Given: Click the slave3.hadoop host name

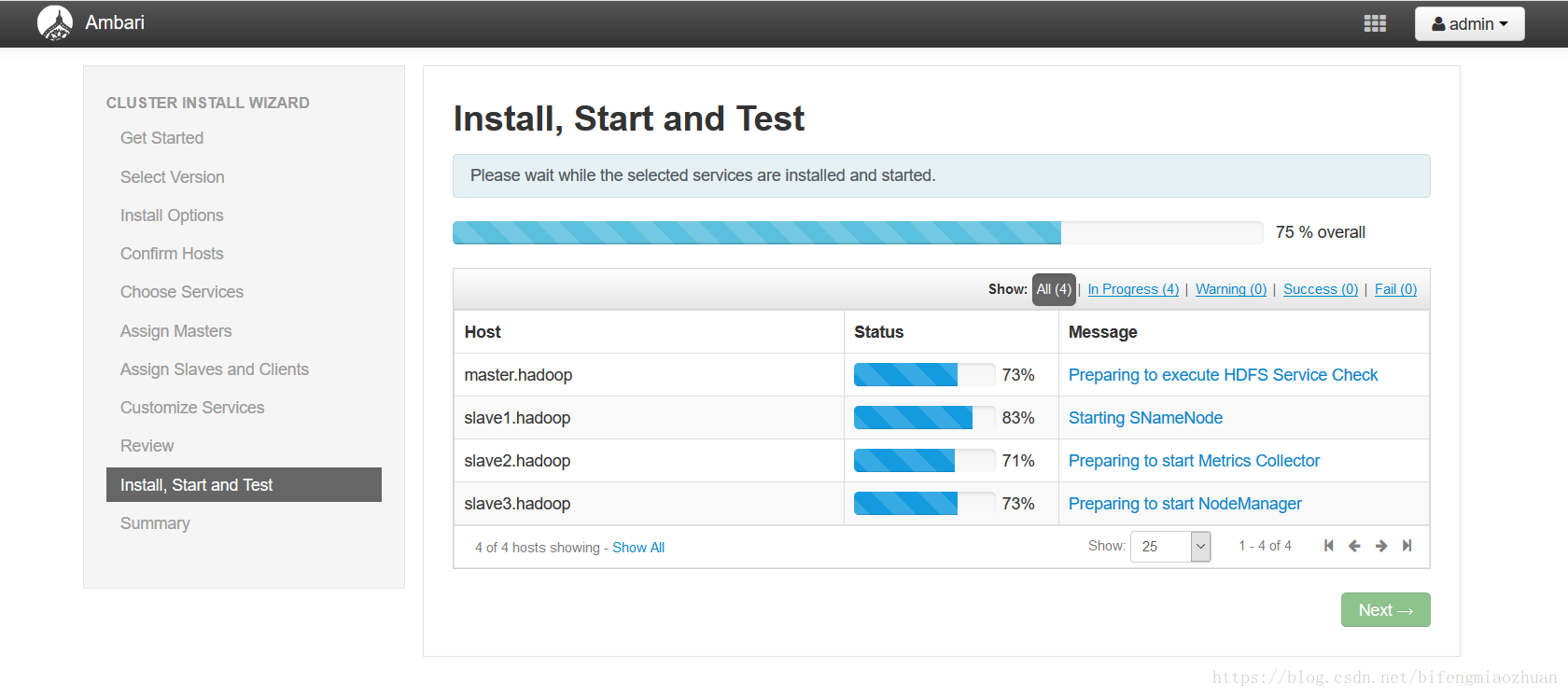Looking at the screenshot, I should [517, 504].
